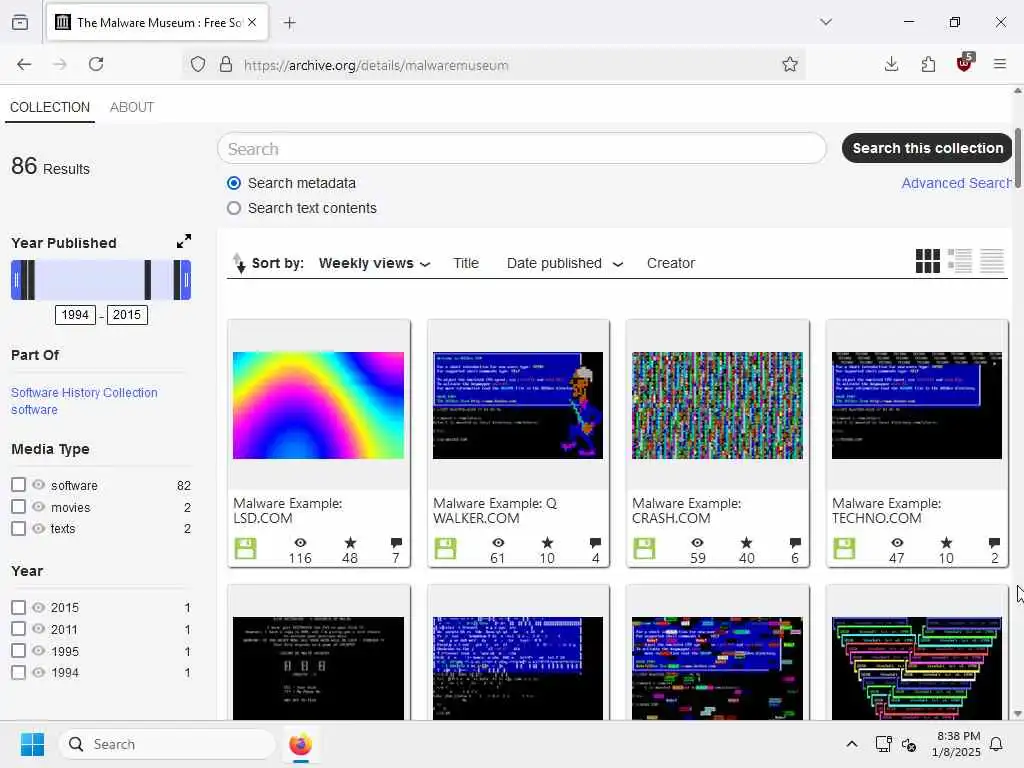Image resolution: width=1024 pixels, height=768 pixels.
Task: Open Malware Example: LSD.COM title
Action: coord(287,511)
